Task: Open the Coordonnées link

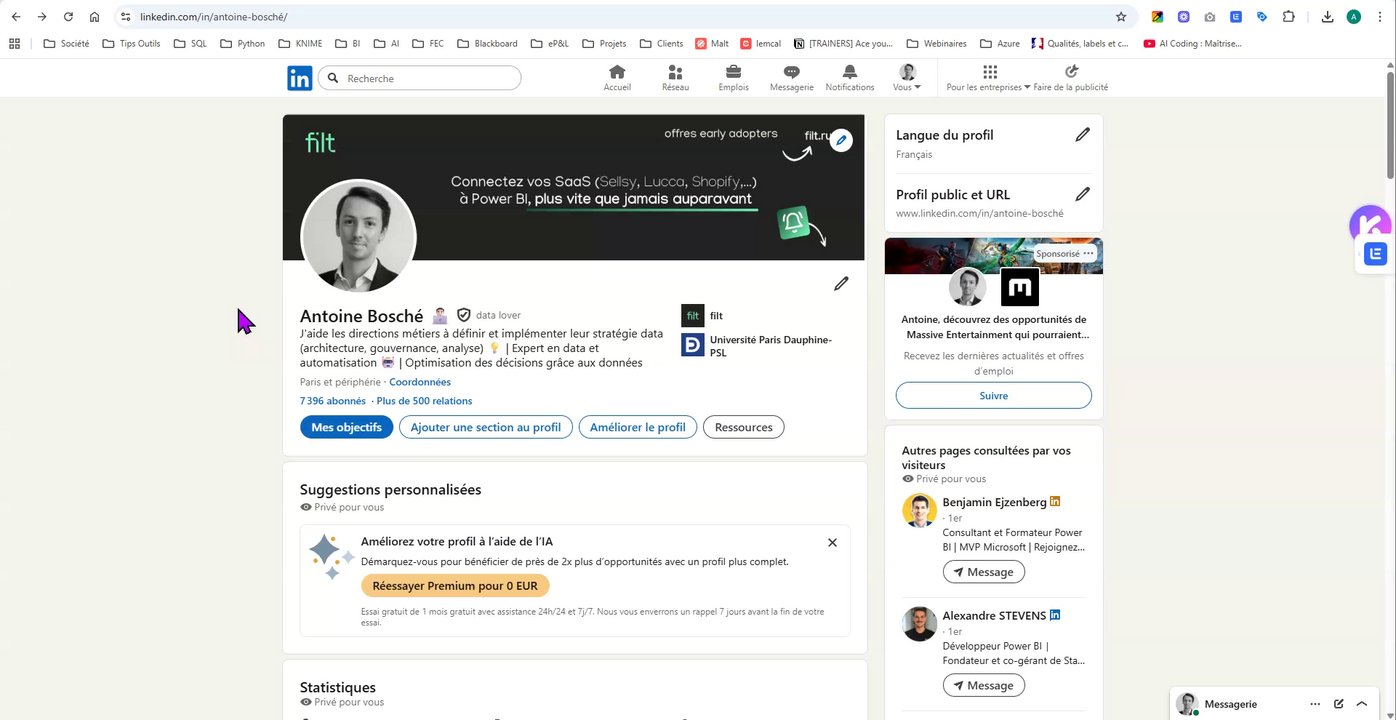Action: pyautogui.click(x=420, y=382)
